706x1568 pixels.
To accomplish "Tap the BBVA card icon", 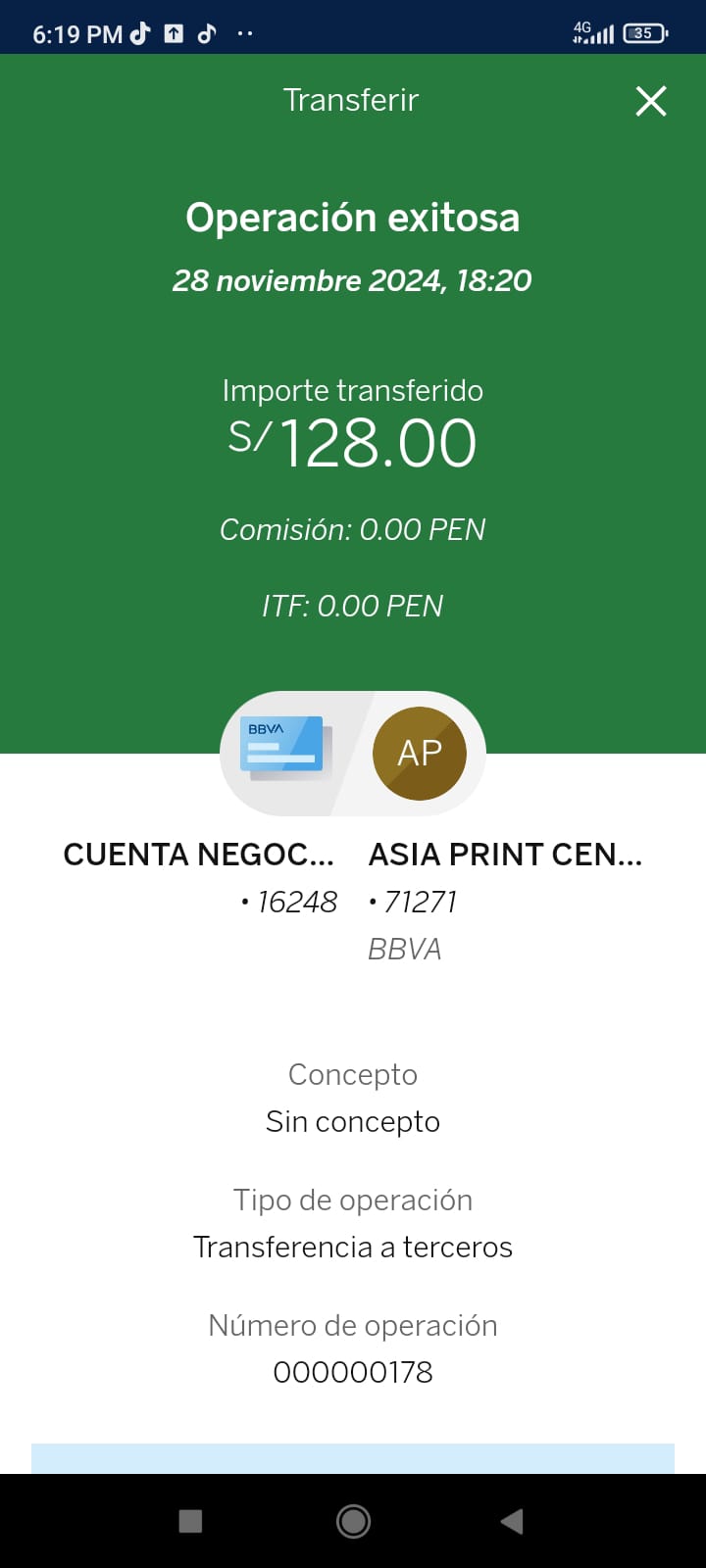I will click(x=286, y=750).
